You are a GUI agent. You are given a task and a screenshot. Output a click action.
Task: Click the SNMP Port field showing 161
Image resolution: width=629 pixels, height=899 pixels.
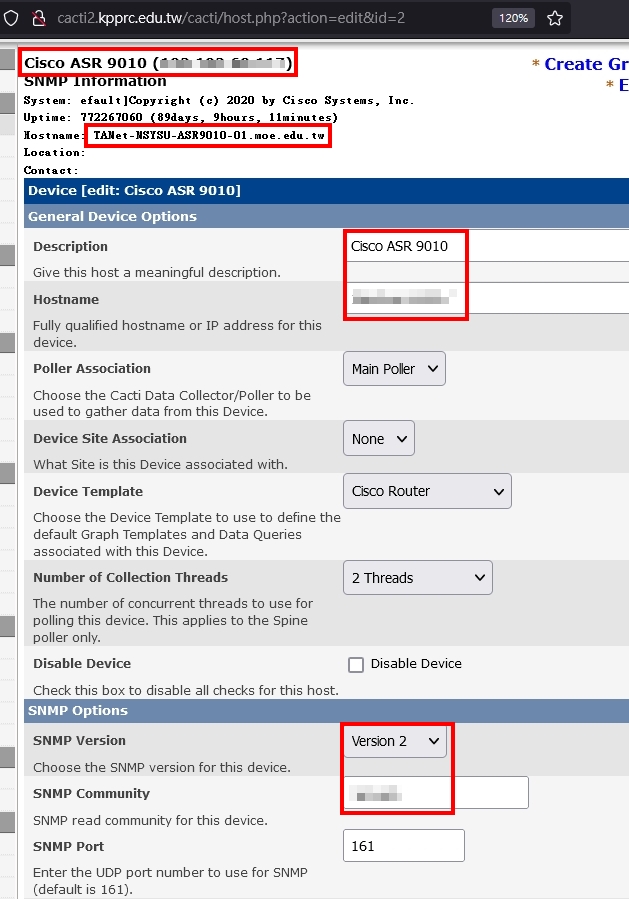tap(404, 846)
